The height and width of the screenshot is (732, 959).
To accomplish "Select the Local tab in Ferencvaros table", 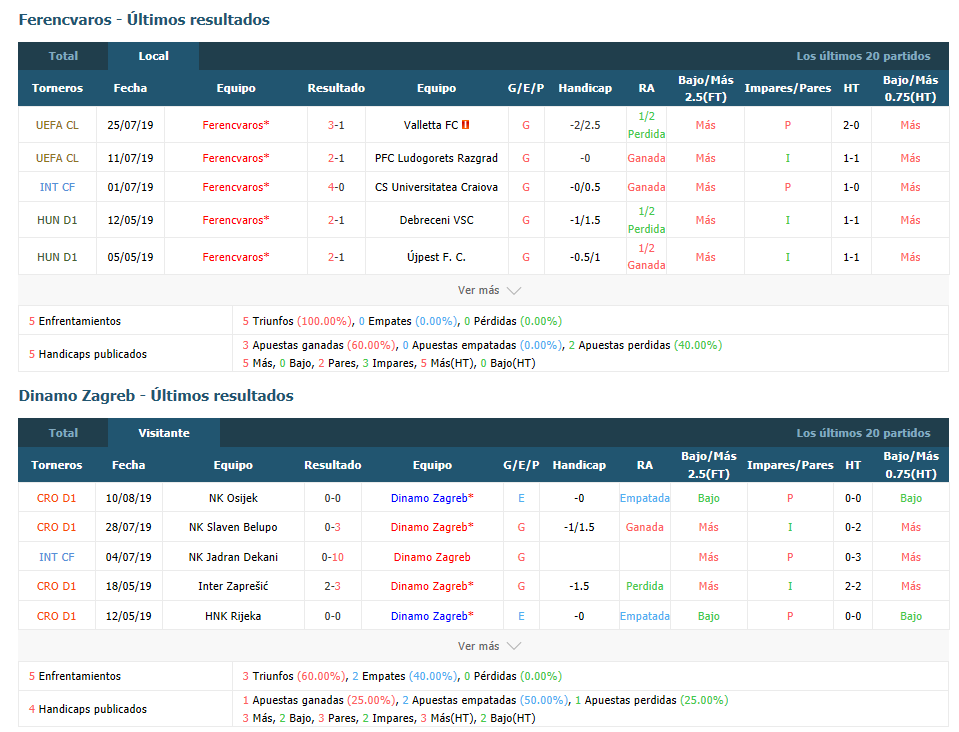I will 154,56.
